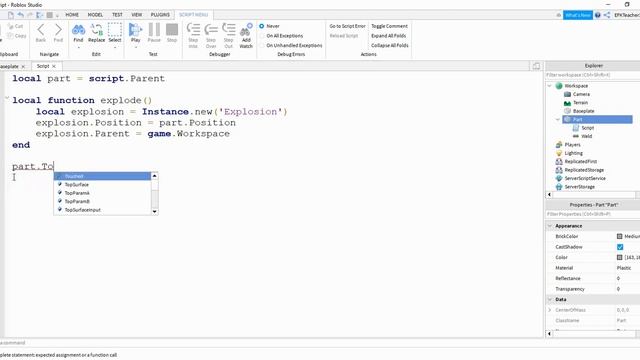640x360 pixels.
Task: Select the Weld object in Explorer
Action: [586, 136]
